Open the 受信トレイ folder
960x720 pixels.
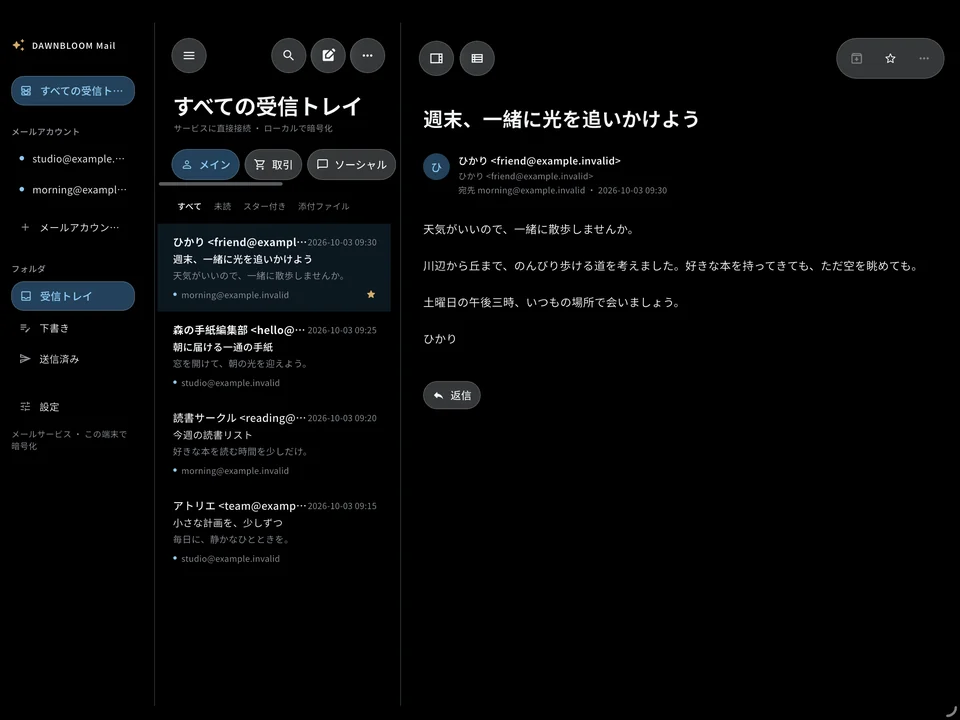73,296
